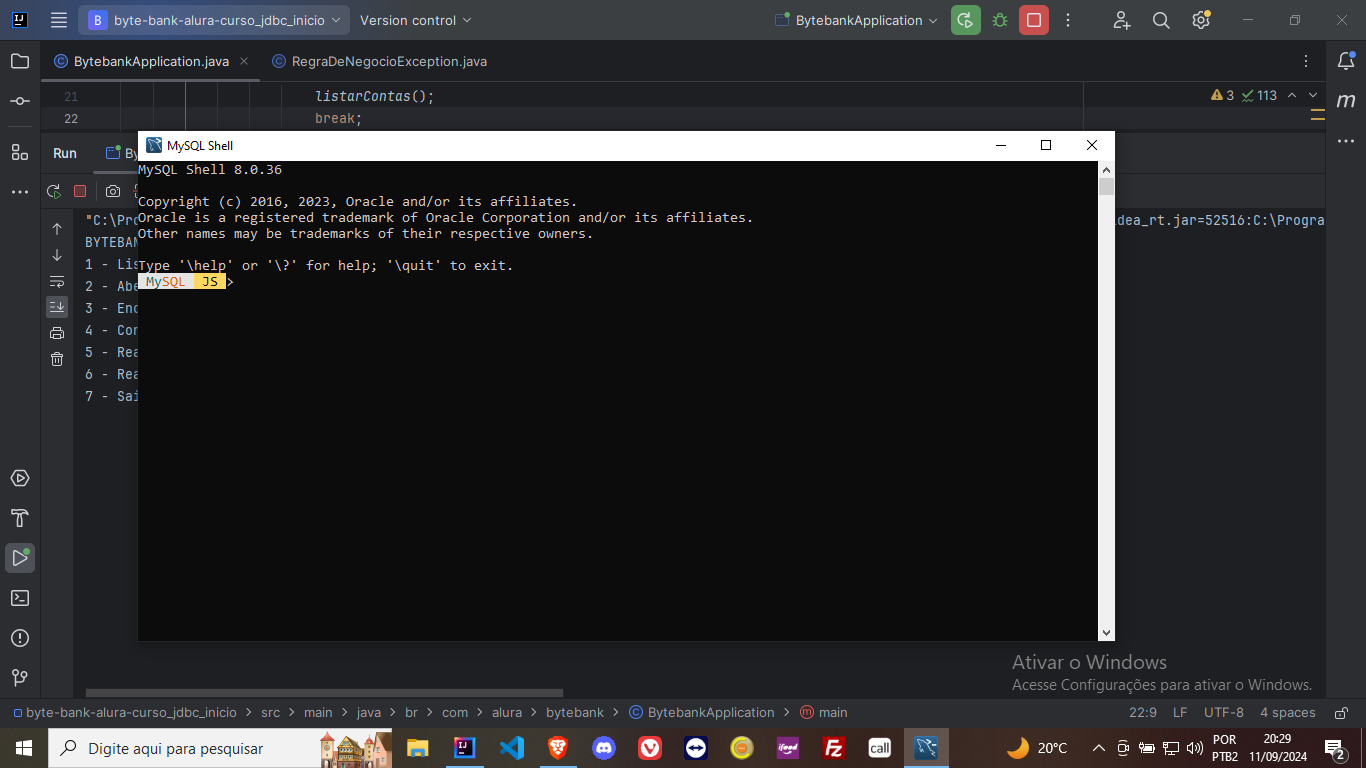Image resolution: width=1366 pixels, height=768 pixels.
Task: Print the console output
Action: pos(57,333)
